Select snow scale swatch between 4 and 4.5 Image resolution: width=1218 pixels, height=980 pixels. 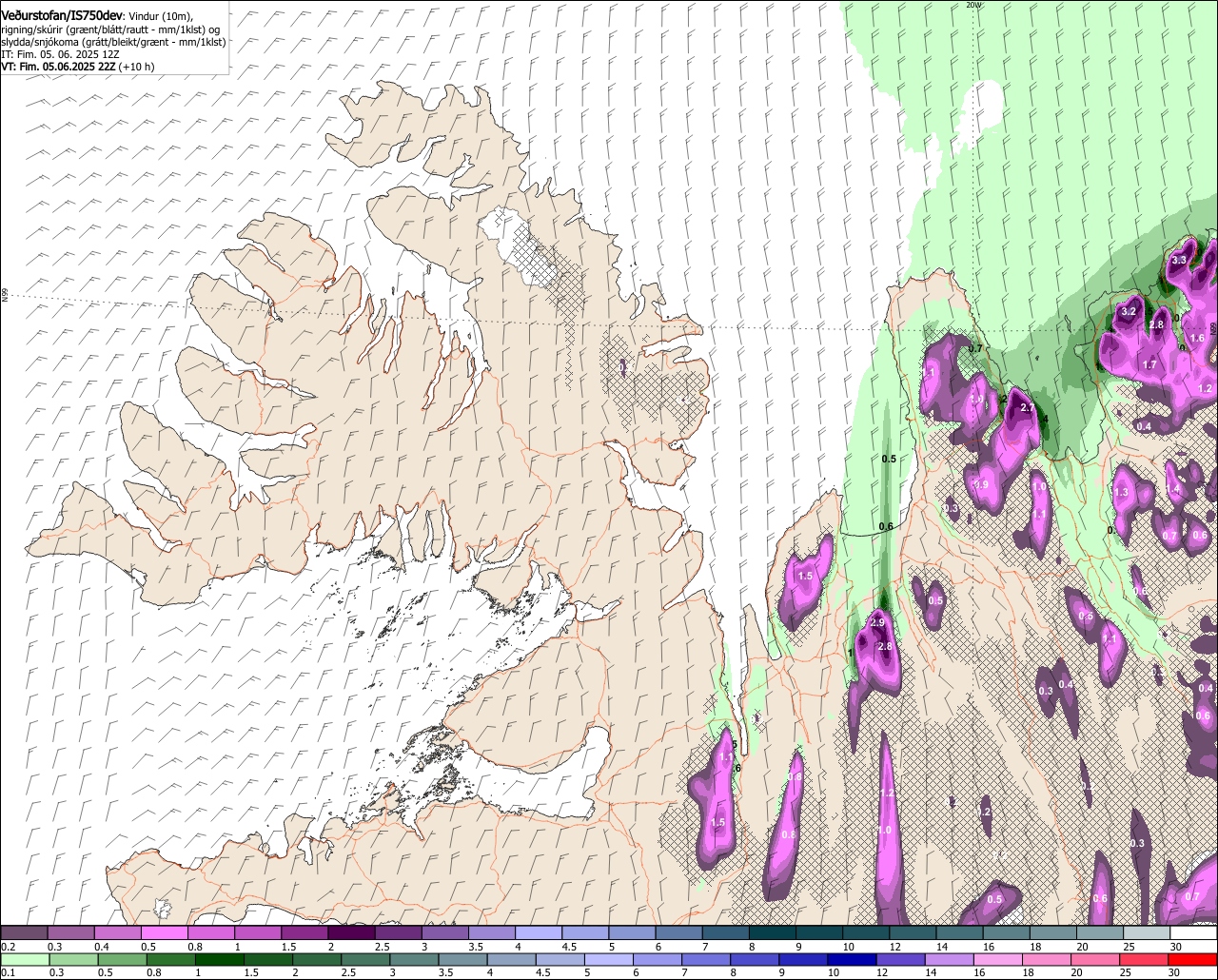tap(540, 932)
